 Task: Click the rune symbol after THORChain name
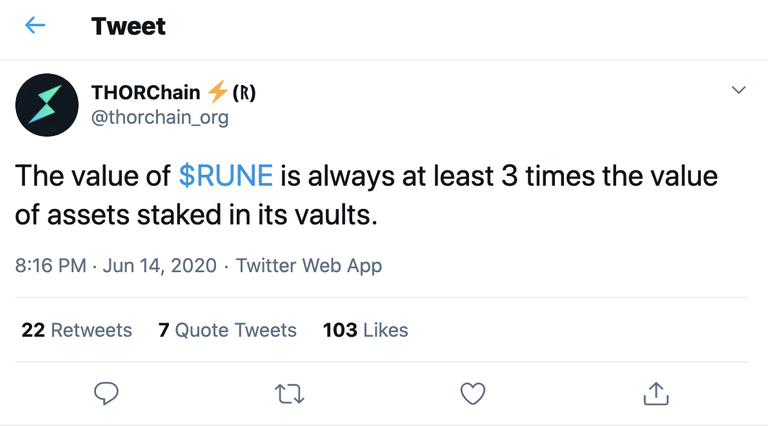(244, 93)
